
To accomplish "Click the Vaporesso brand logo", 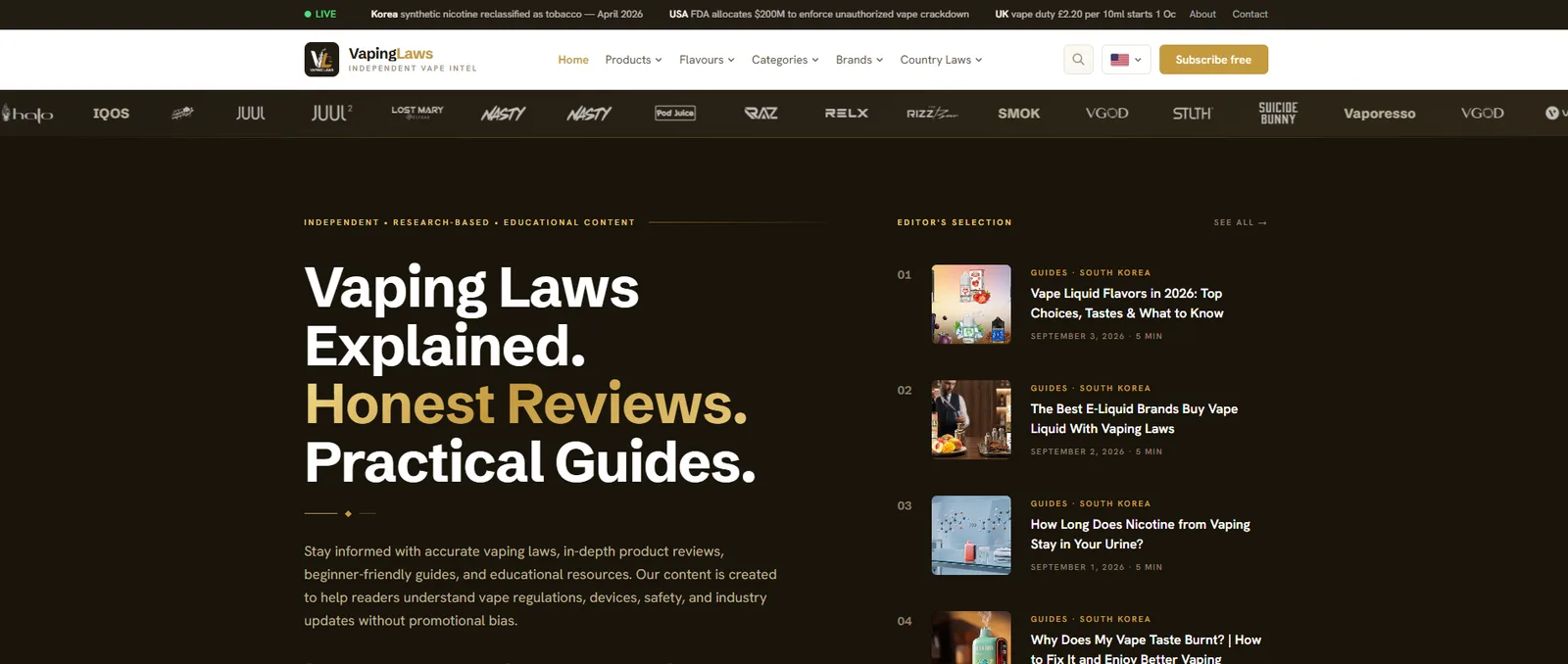I will [1380, 114].
